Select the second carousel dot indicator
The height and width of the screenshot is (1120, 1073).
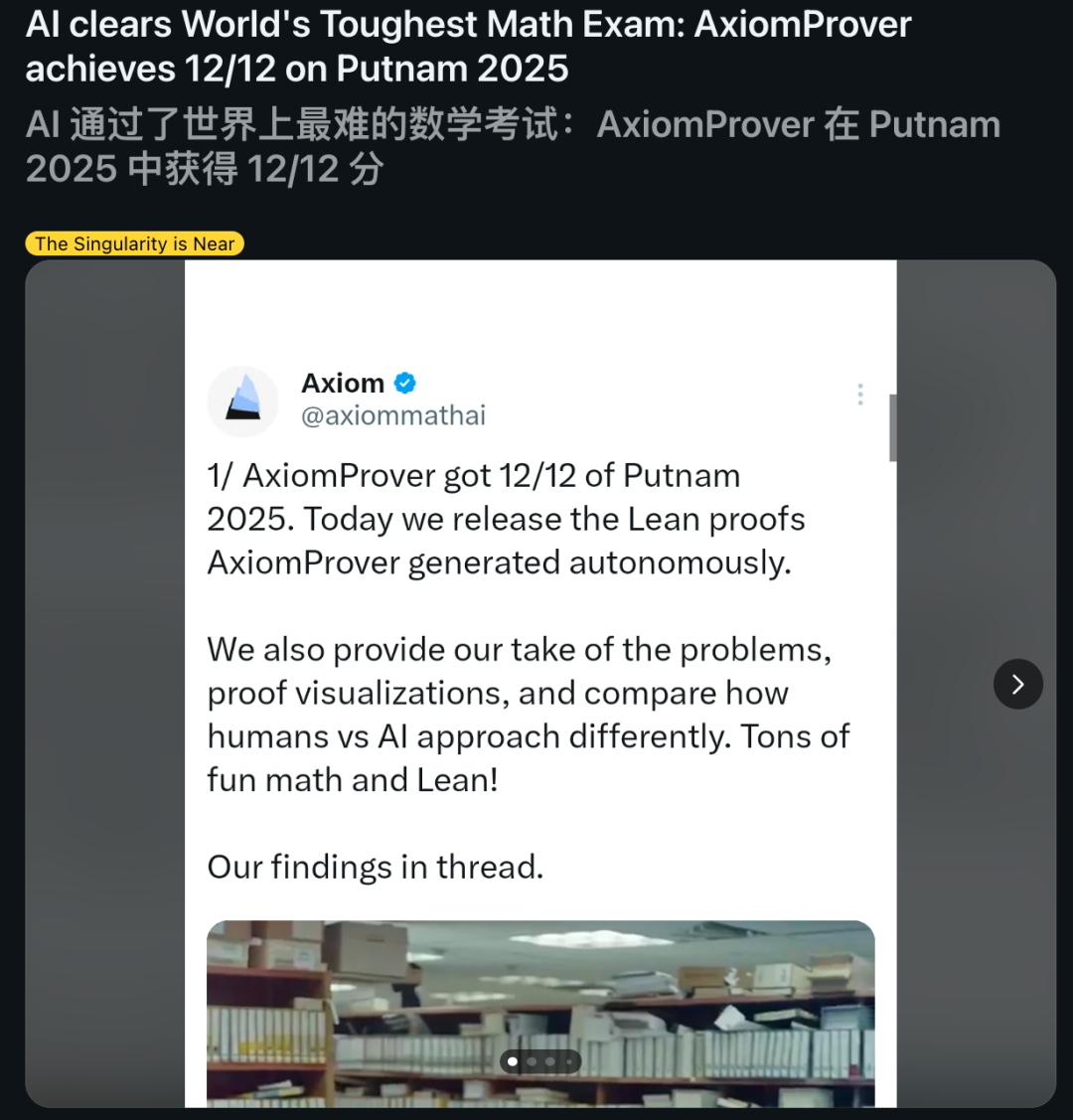[532, 1061]
